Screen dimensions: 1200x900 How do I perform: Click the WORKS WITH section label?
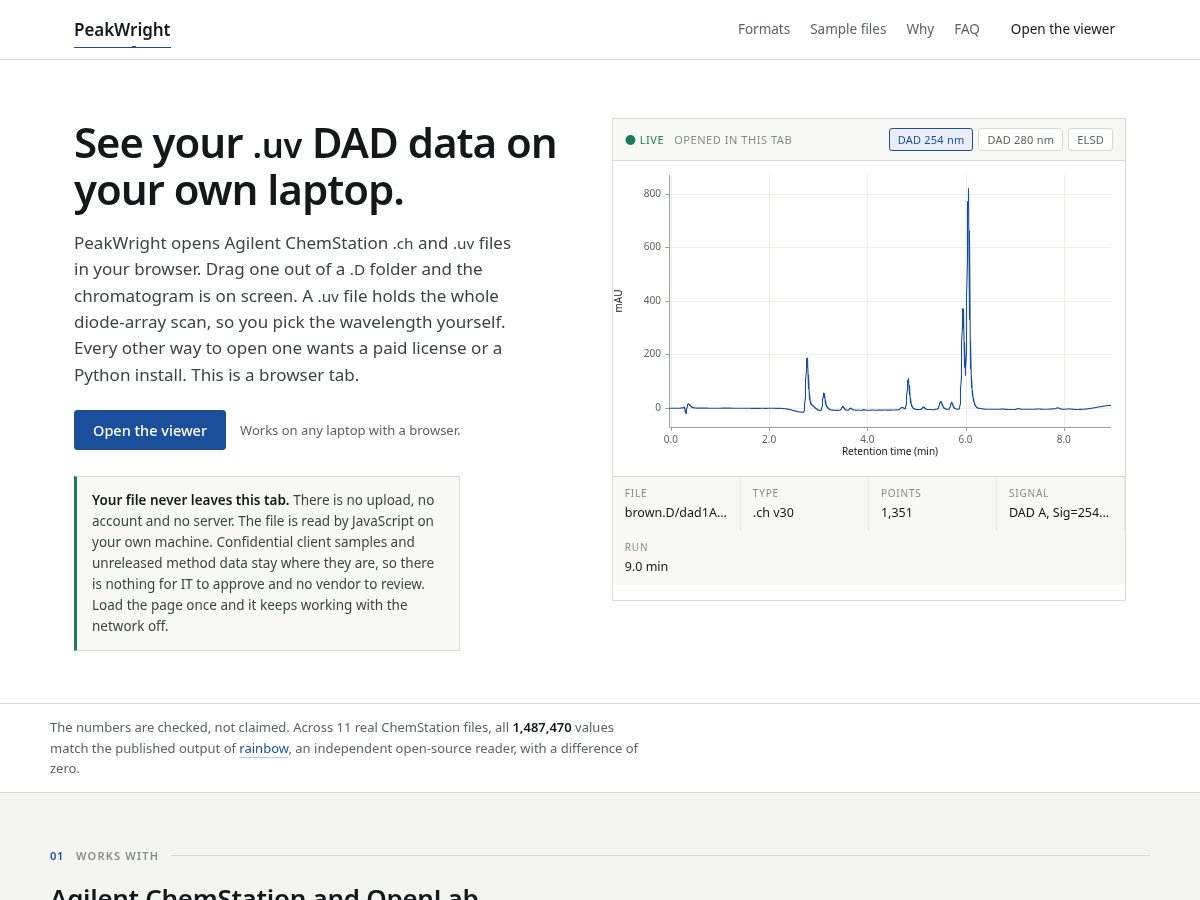tap(117, 856)
